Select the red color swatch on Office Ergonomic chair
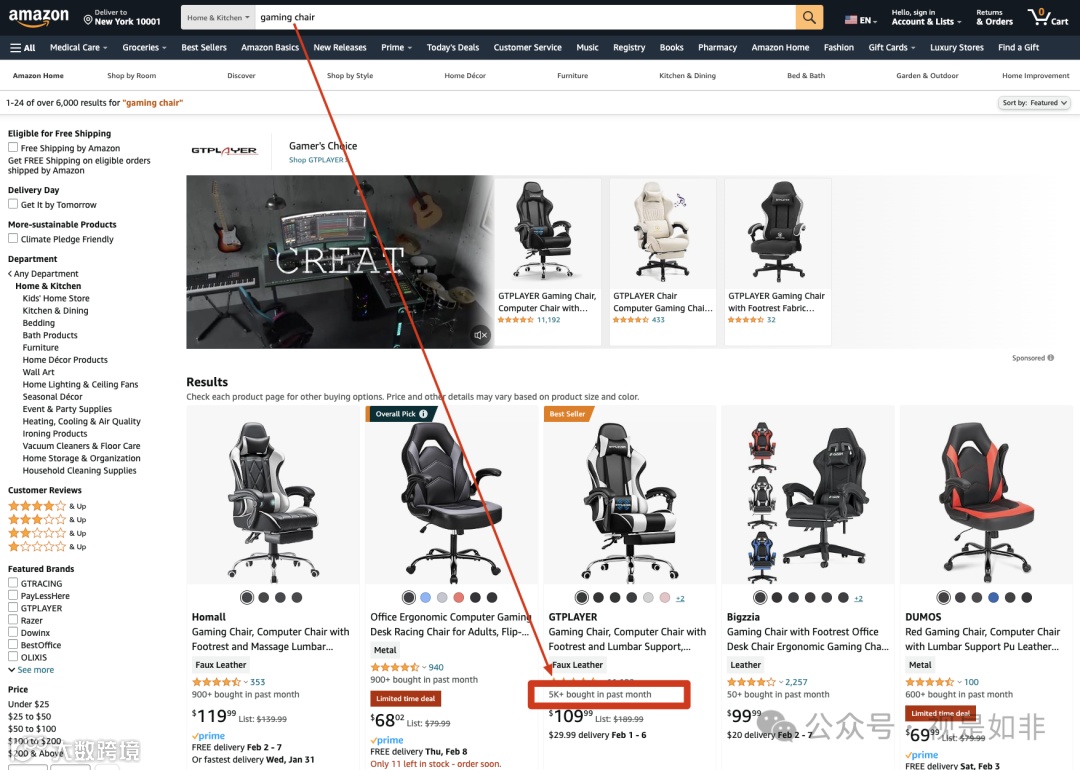The image size is (1080, 770). [459, 597]
